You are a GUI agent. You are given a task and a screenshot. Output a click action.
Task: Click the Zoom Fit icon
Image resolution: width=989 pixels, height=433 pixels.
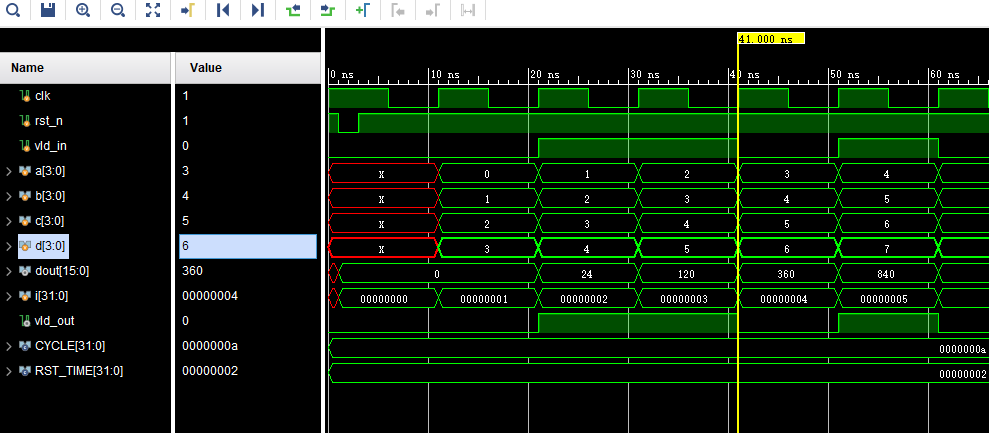[153, 10]
